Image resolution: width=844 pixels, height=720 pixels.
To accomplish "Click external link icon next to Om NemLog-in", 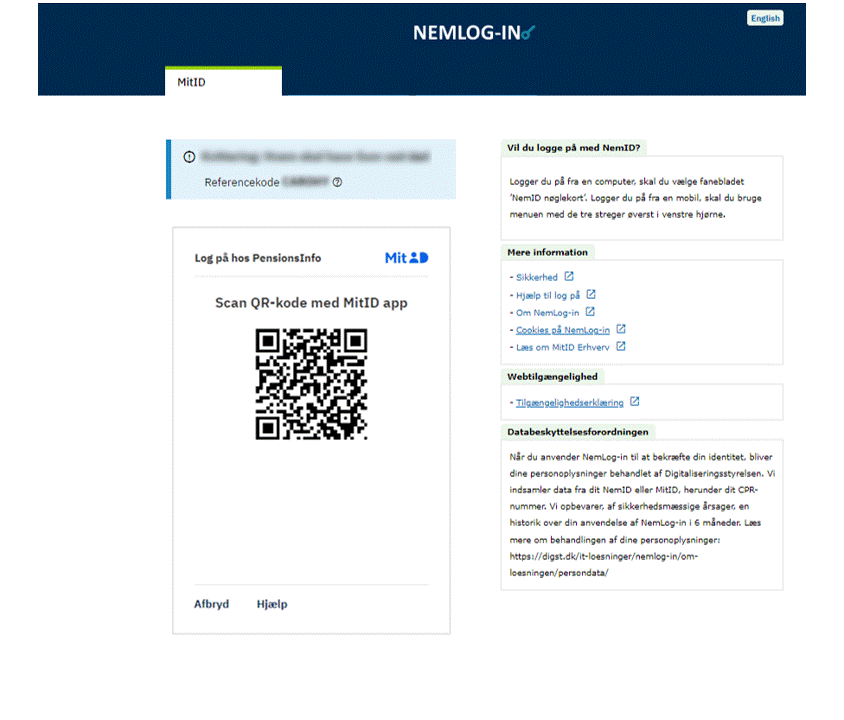I will click(589, 312).
